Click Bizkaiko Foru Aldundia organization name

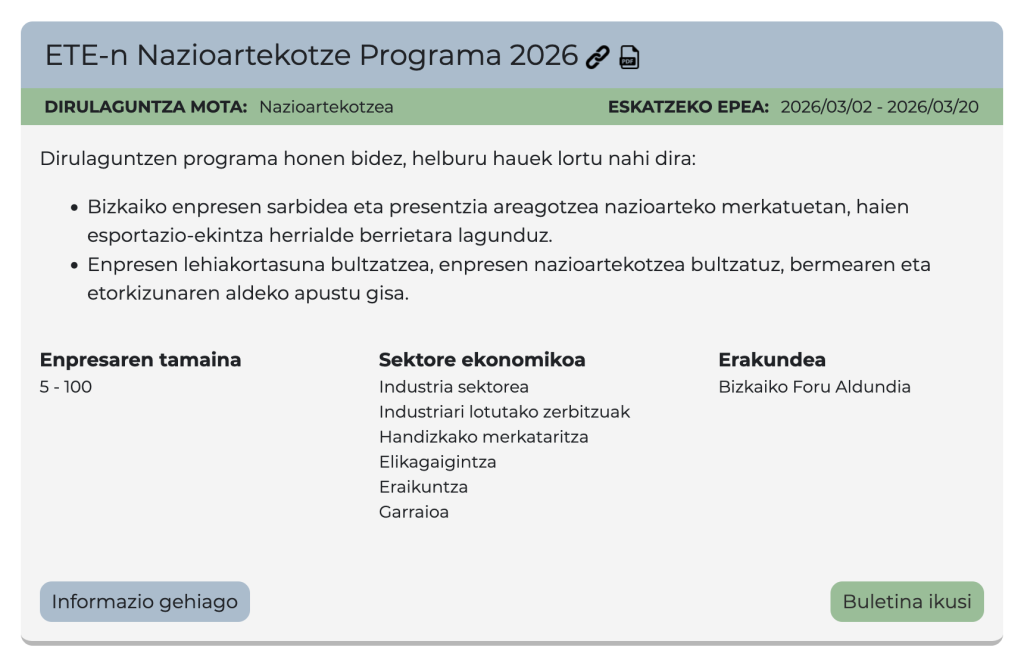click(x=814, y=387)
